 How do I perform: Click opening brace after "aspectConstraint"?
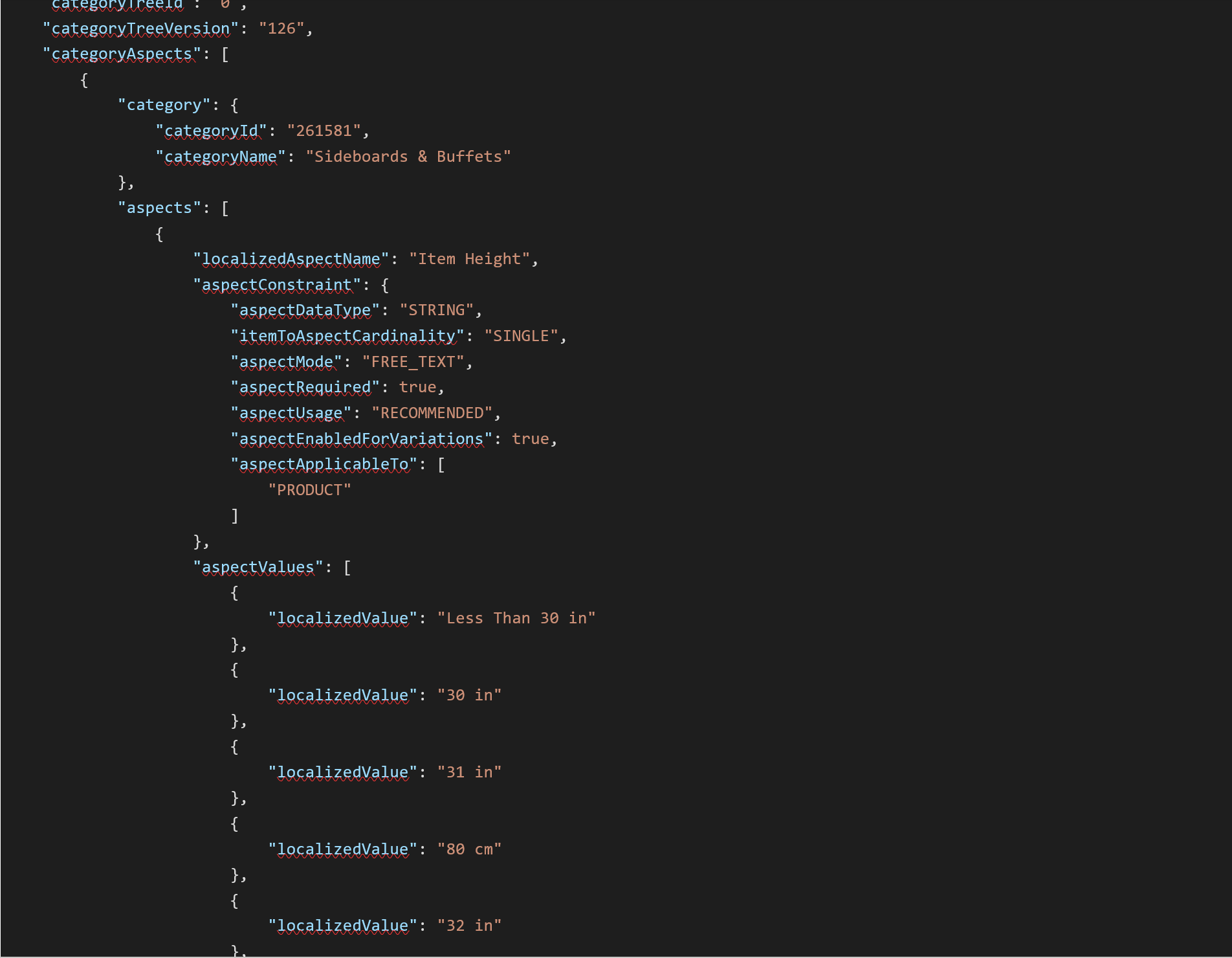(385, 285)
